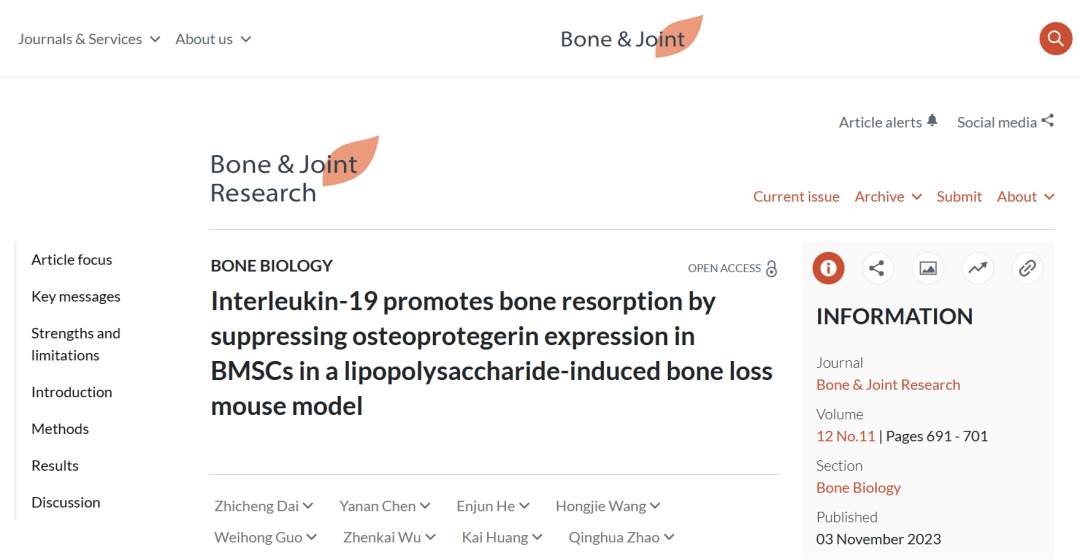Viewport: 1080px width, 559px height.
Task: Expand the About us dropdown
Action: (213, 39)
